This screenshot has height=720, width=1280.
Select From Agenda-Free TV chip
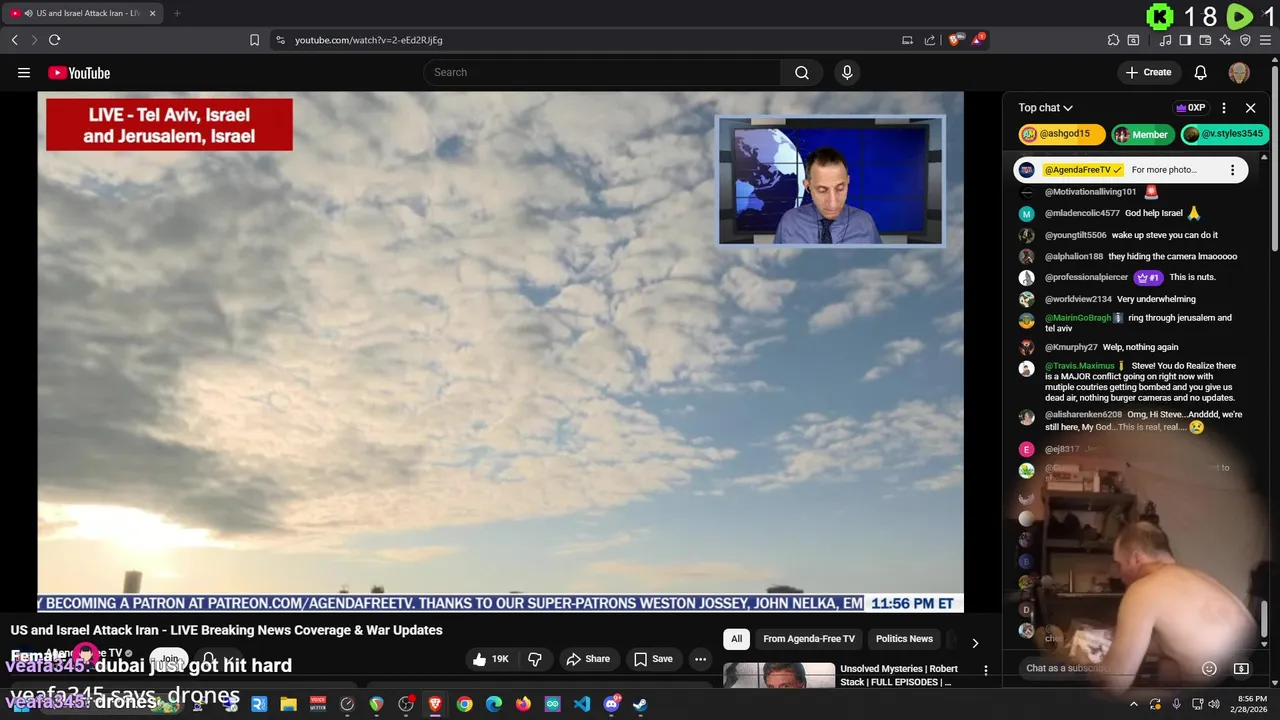click(x=809, y=639)
